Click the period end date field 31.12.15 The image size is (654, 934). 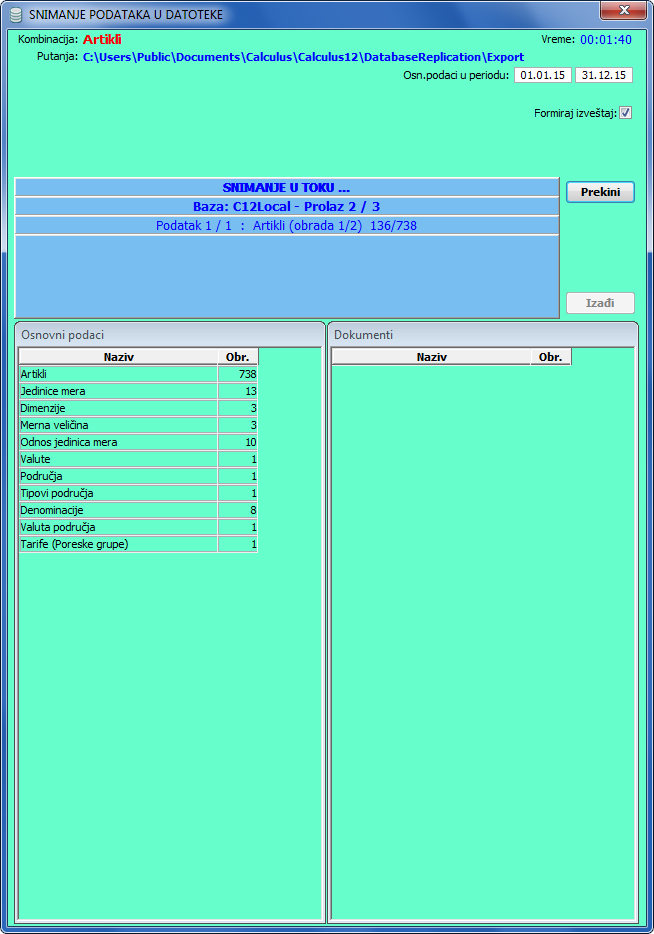tap(604, 76)
